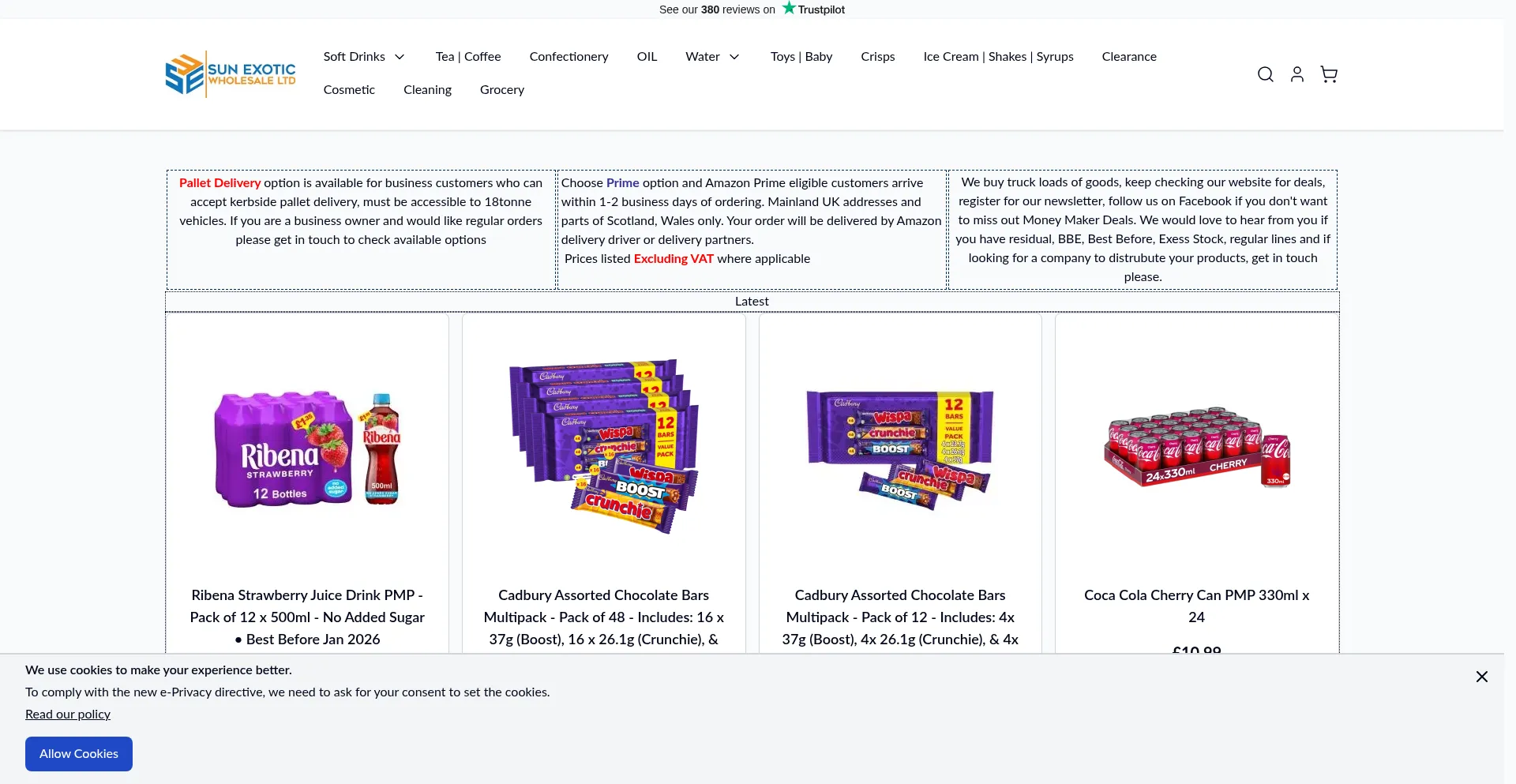Click the Sun Exotic Wholesale logo
Viewport: 1516px width, 784px height.
pyautogui.click(x=231, y=74)
